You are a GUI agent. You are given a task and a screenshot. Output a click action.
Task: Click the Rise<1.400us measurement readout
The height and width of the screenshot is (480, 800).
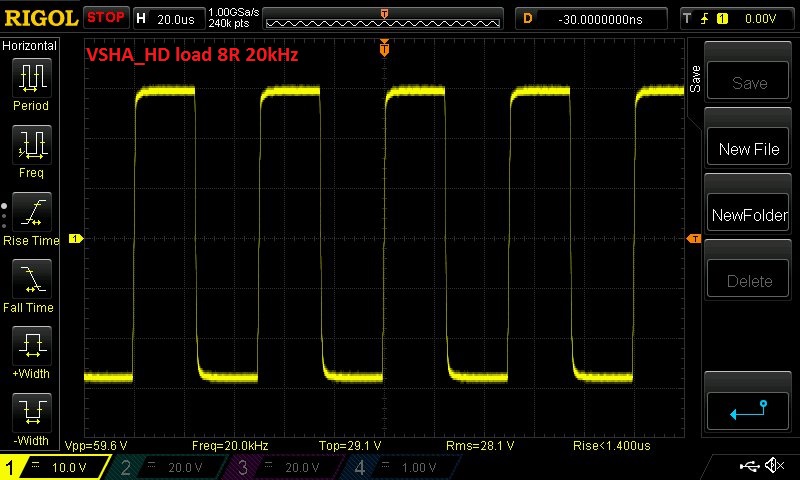pyautogui.click(x=612, y=445)
